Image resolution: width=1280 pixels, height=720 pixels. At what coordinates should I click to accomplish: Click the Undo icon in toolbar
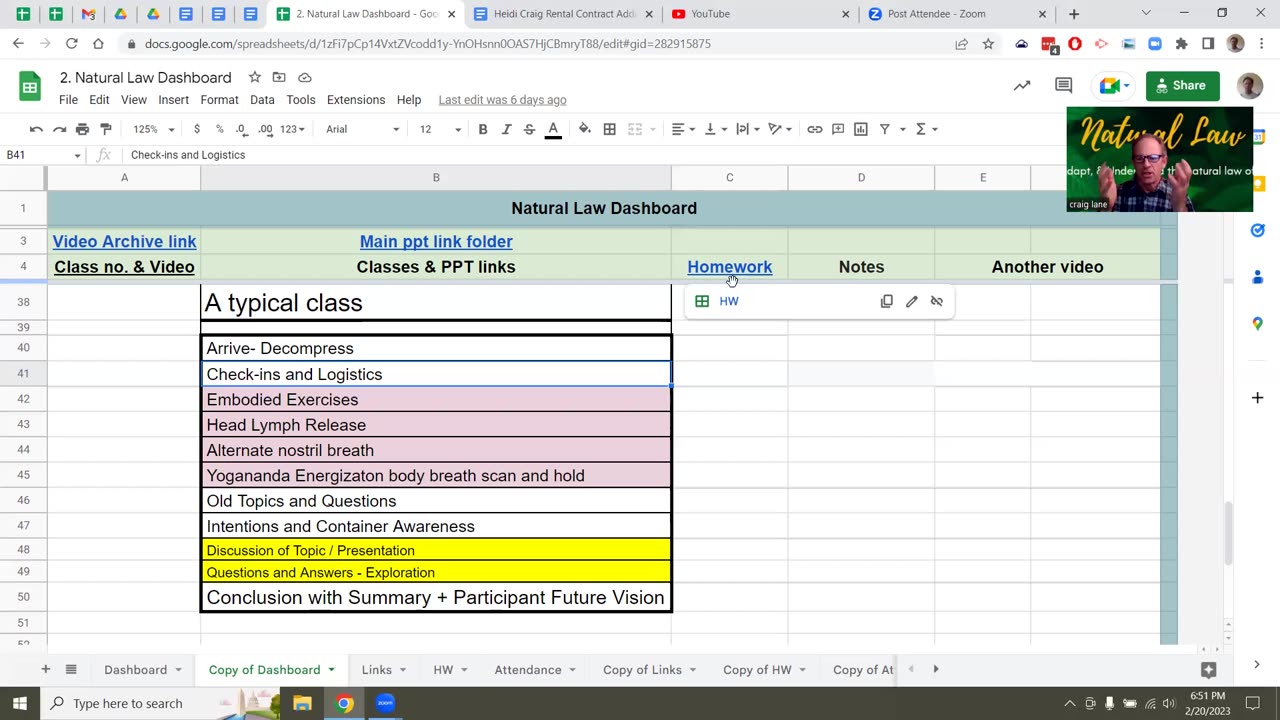pyautogui.click(x=36, y=129)
